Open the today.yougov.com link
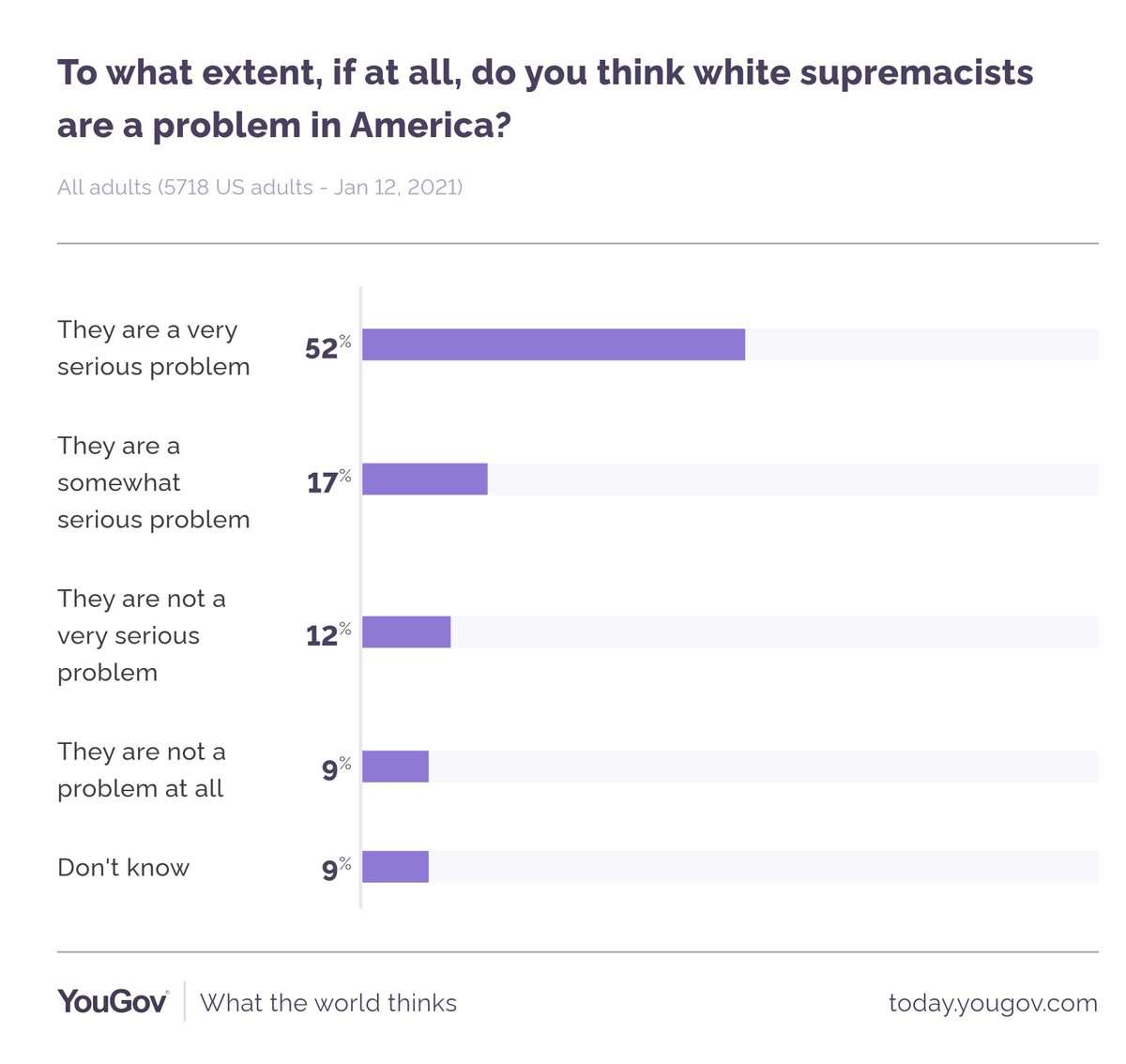 coord(993,1003)
